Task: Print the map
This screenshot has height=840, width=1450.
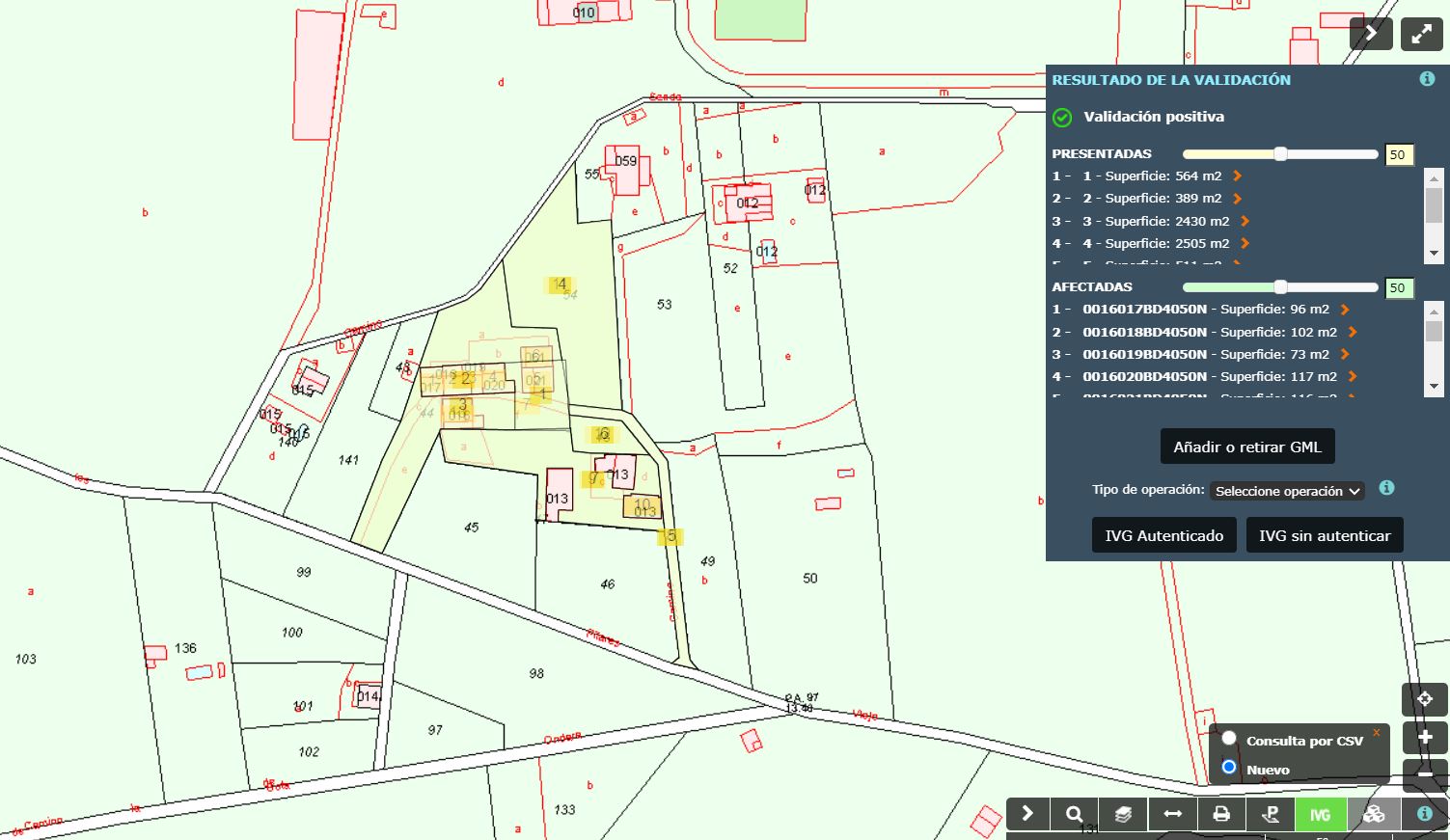Action: click(x=1221, y=814)
